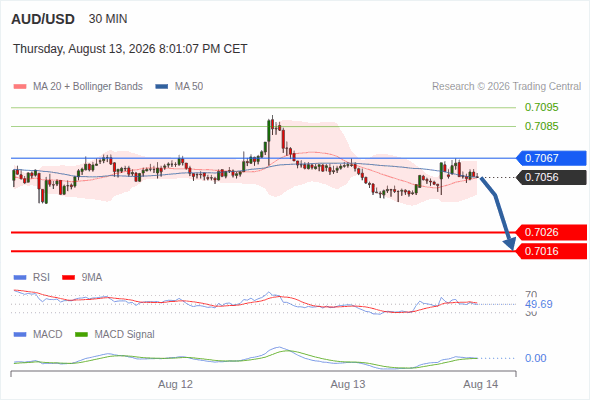Click the Aug 13 date axis label
The width and height of the screenshot is (590, 400).
coord(348,384)
